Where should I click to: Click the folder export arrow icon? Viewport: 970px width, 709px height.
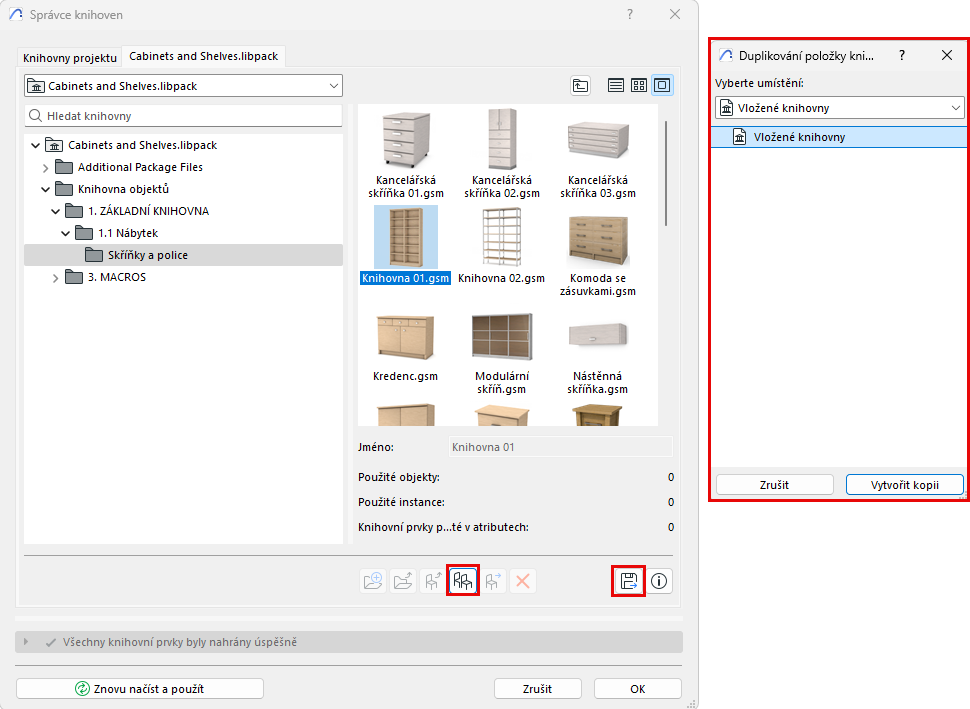click(x=403, y=581)
